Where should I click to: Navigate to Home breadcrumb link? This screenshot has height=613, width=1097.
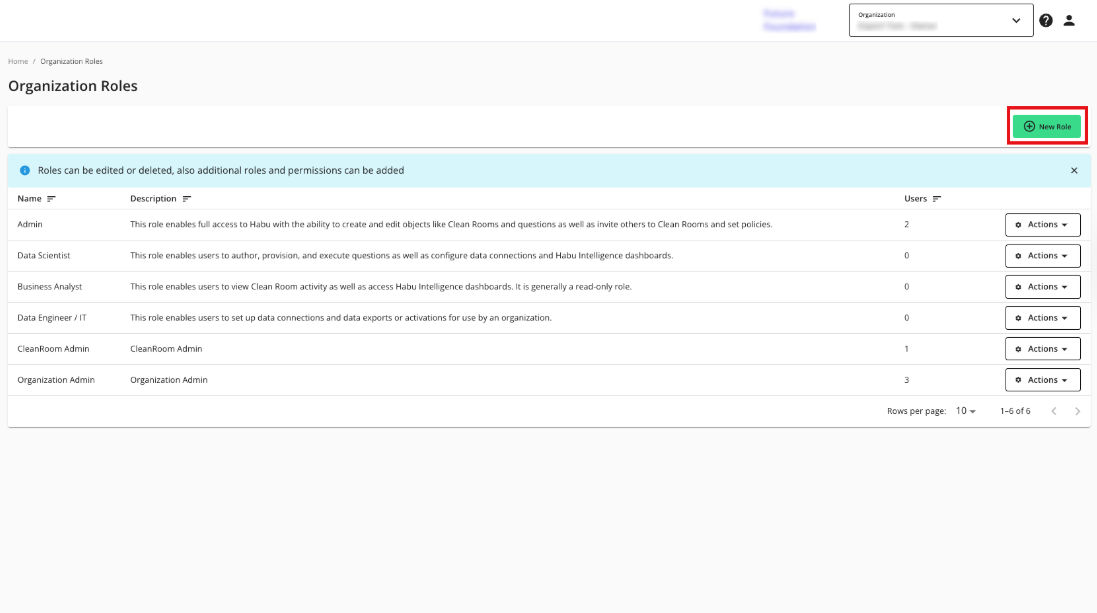[x=18, y=62]
